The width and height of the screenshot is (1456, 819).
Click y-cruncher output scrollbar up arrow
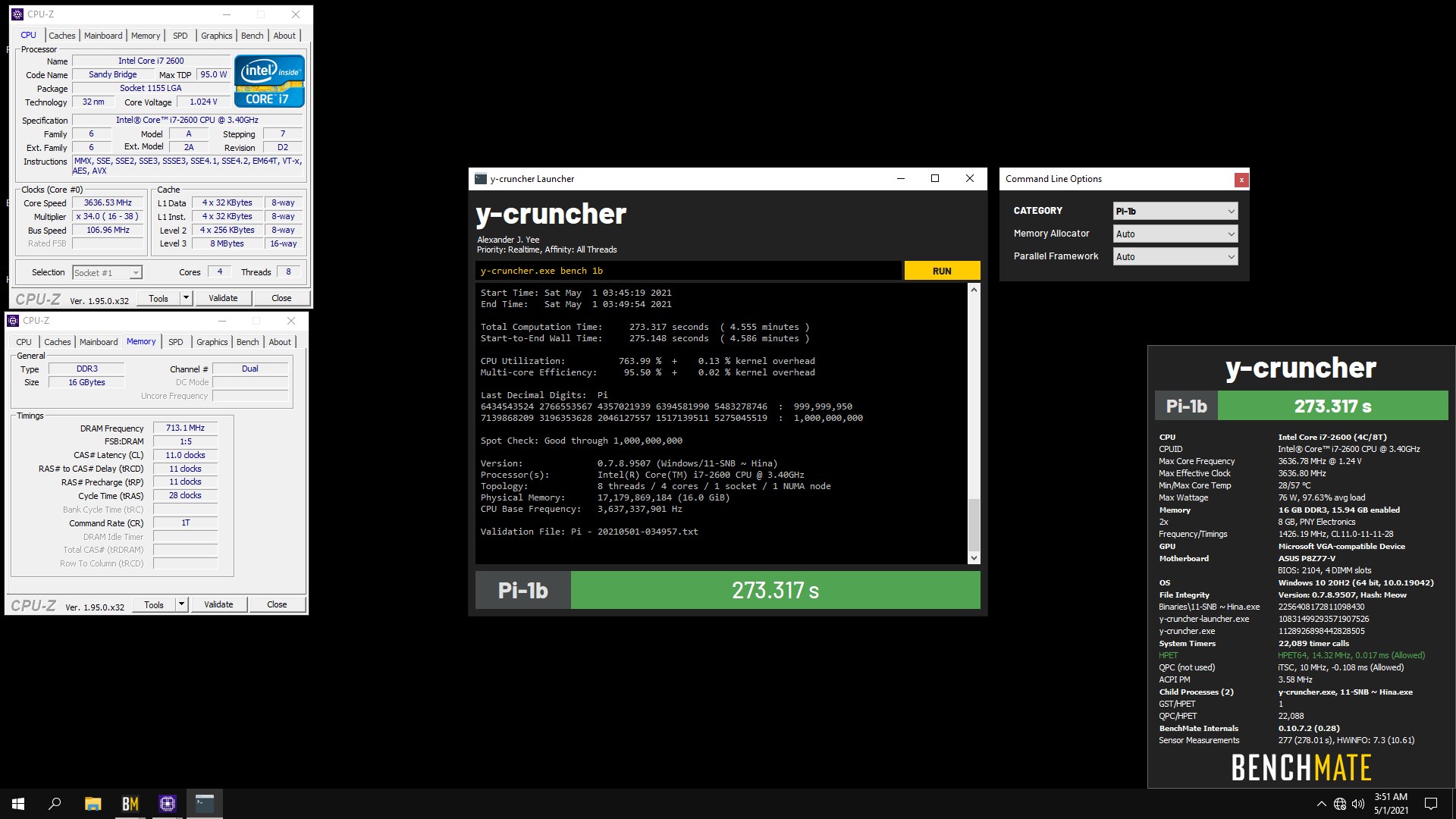[x=974, y=290]
